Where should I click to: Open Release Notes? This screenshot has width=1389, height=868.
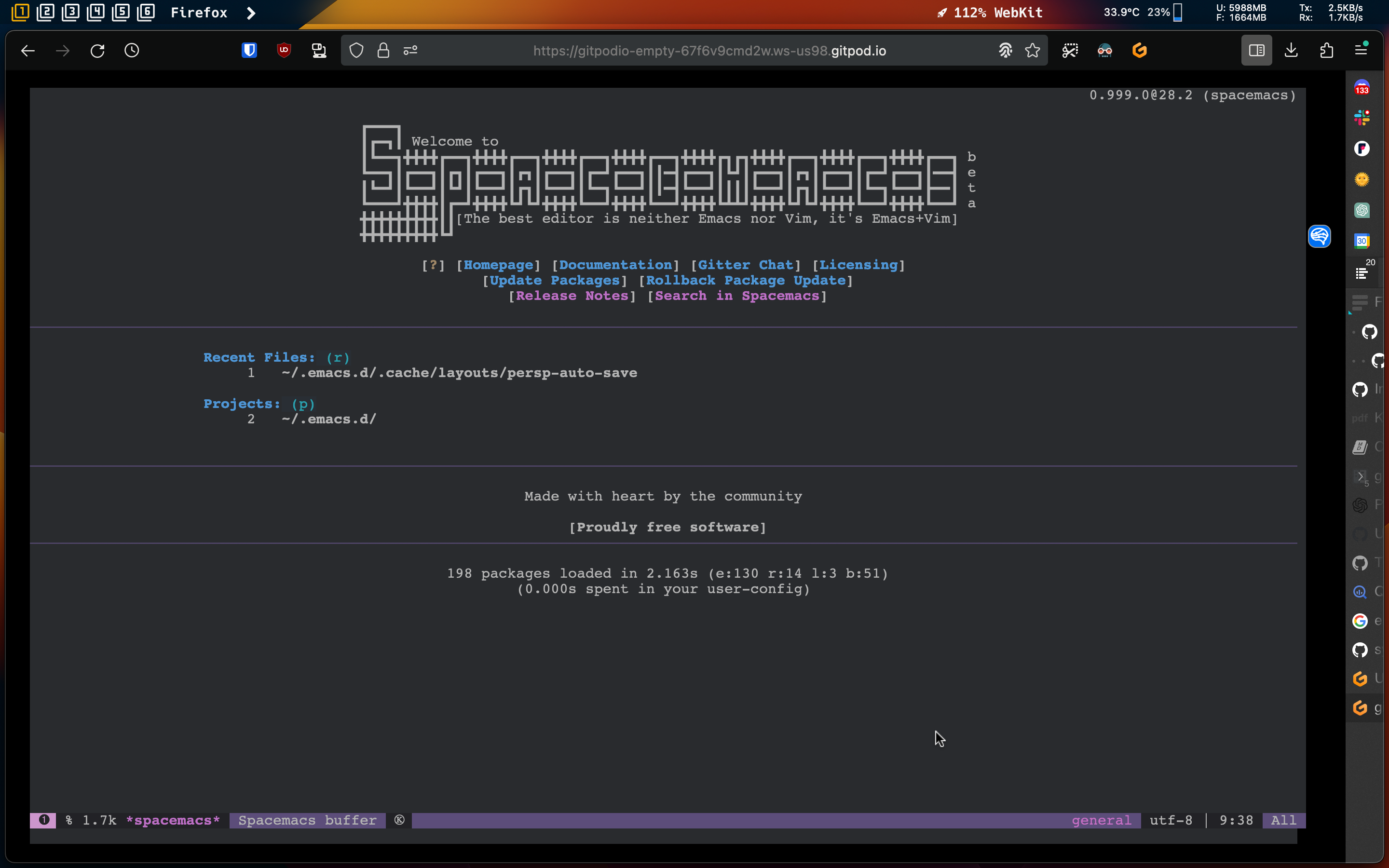572,296
